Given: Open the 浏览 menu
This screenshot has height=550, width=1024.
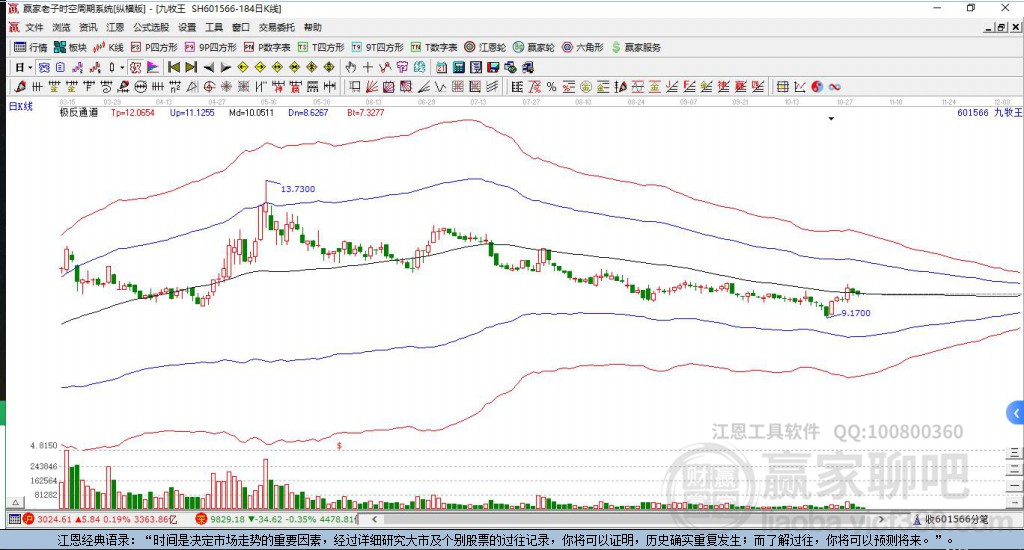Looking at the screenshot, I should [x=61, y=27].
